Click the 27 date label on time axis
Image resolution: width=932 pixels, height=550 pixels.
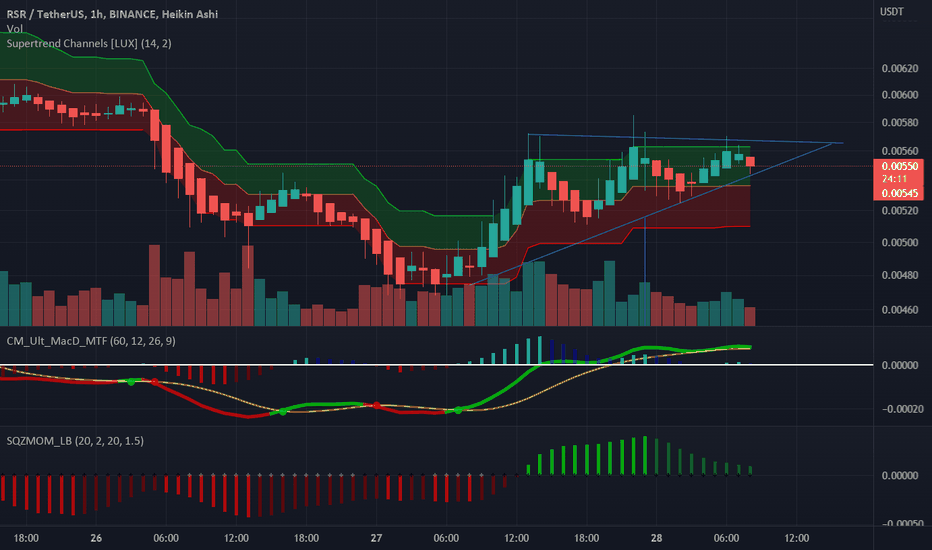[376, 538]
